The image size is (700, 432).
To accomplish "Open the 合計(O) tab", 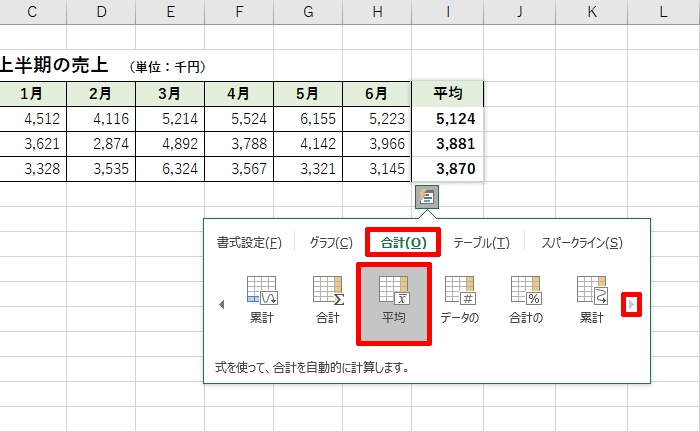I will (x=403, y=242).
